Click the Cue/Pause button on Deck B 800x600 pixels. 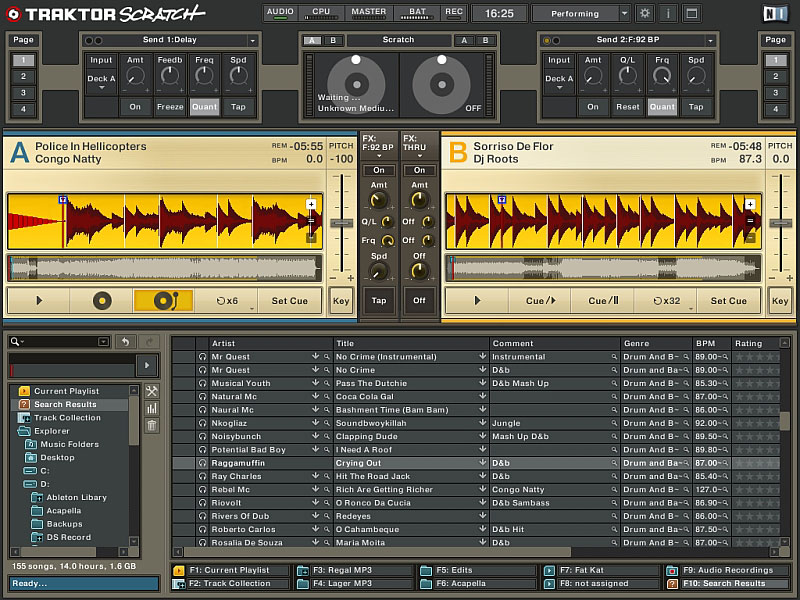click(604, 300)
